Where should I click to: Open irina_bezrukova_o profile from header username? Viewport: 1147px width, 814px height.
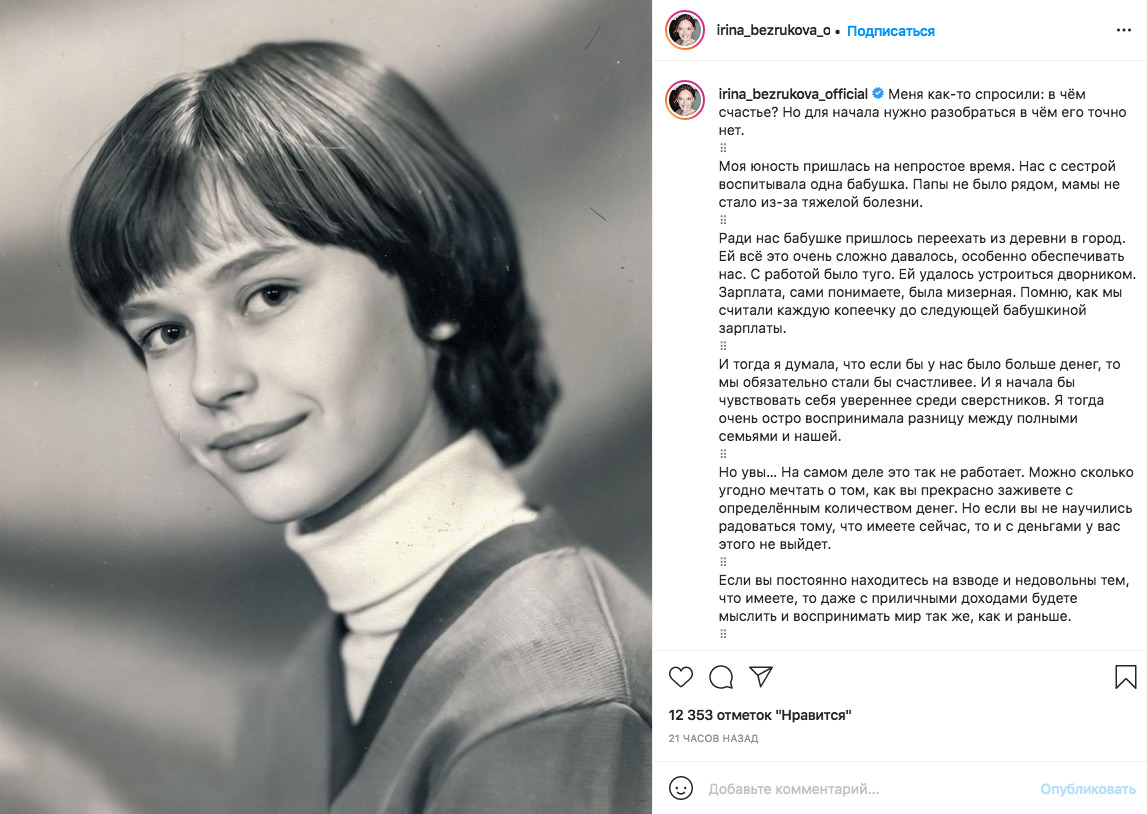coord(773,31)
